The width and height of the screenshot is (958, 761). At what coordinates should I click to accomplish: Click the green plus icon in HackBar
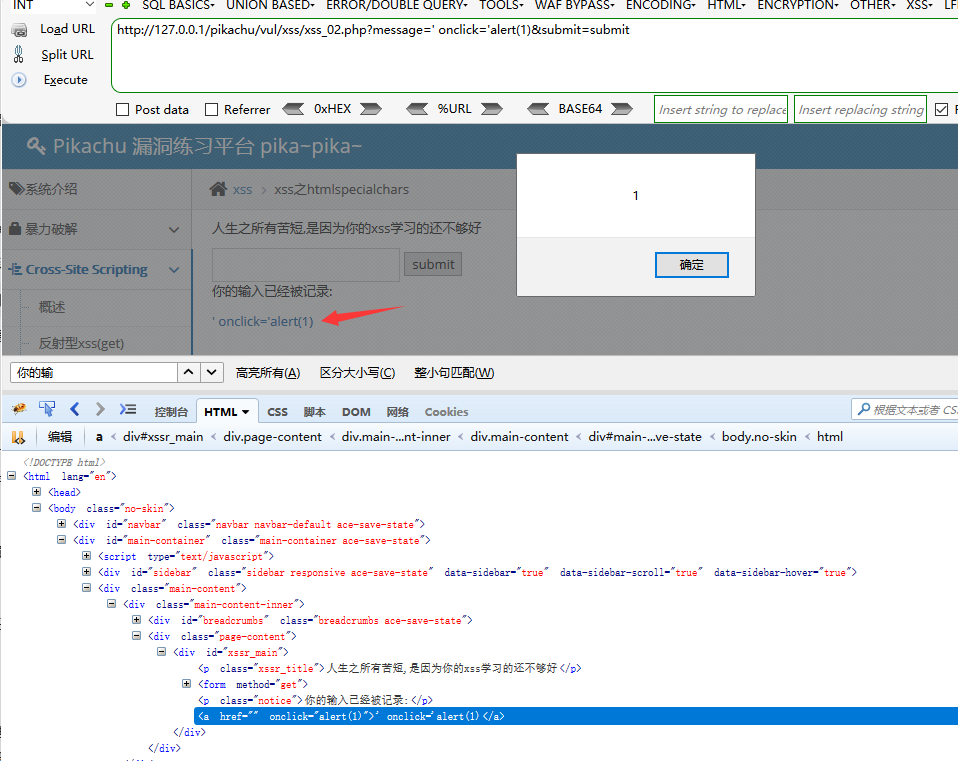126,5
